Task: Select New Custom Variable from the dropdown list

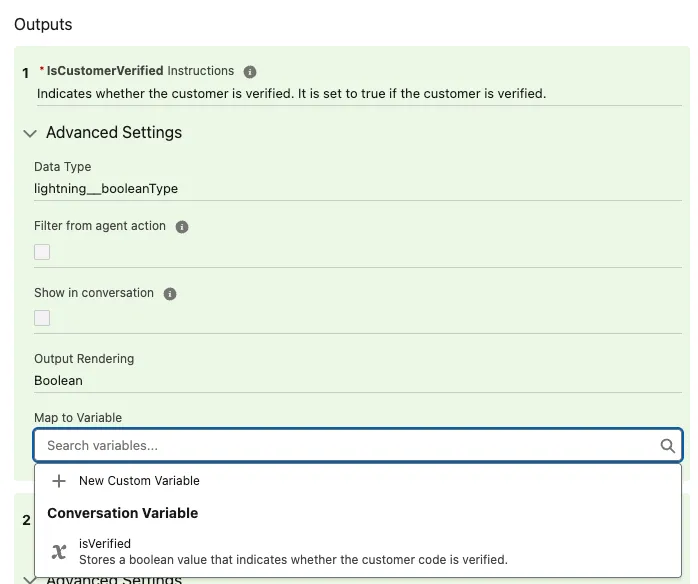Action: click(x=139, y=481)
